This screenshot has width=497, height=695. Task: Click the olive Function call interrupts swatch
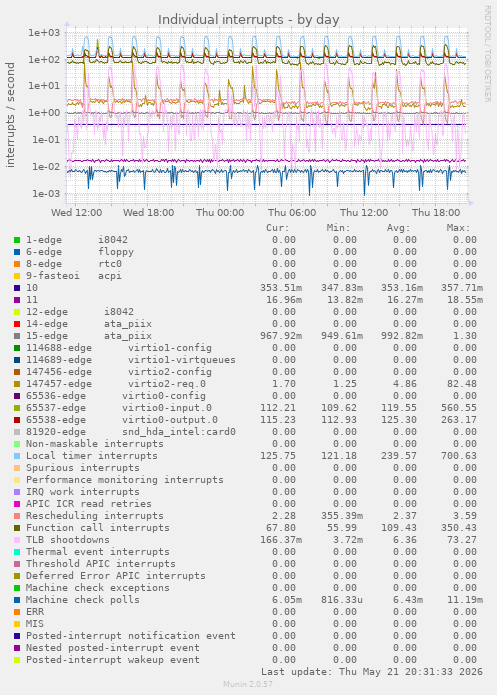pyautogui.click(x=17, y=528)
